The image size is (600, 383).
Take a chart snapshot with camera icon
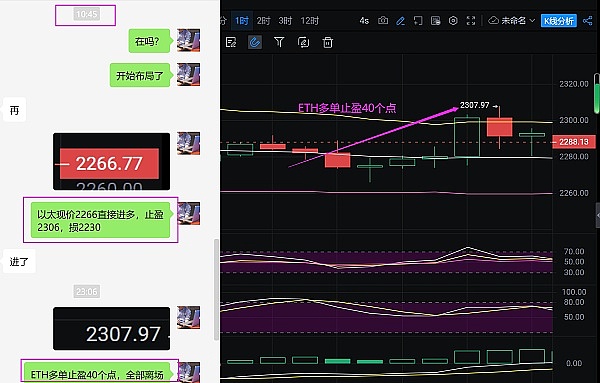383,21
